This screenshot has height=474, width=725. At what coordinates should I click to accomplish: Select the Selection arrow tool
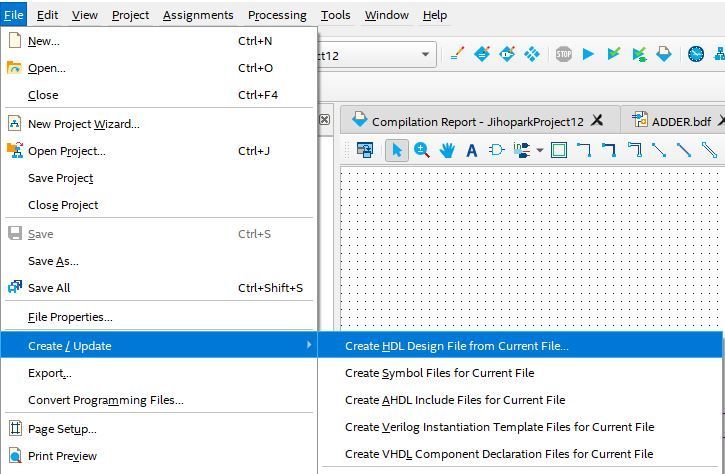[397, 150]
